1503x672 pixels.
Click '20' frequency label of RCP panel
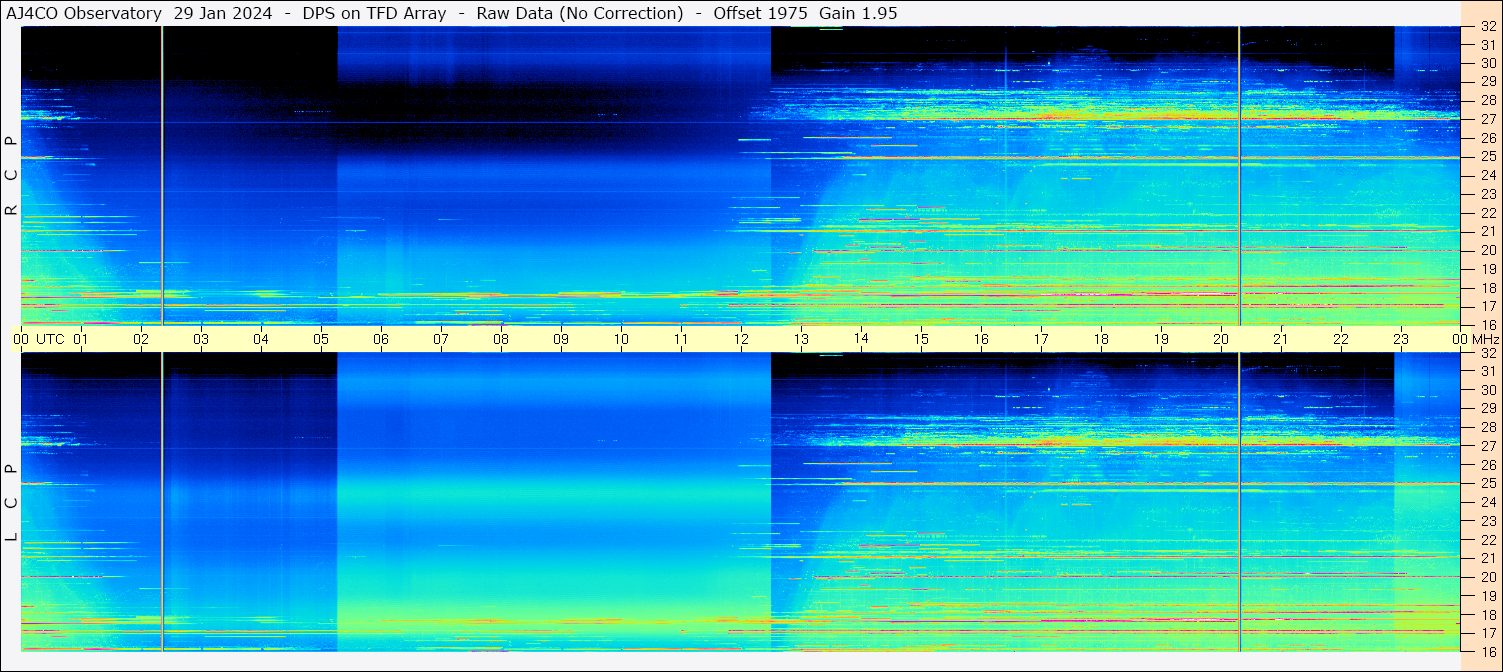point(1488,250)
